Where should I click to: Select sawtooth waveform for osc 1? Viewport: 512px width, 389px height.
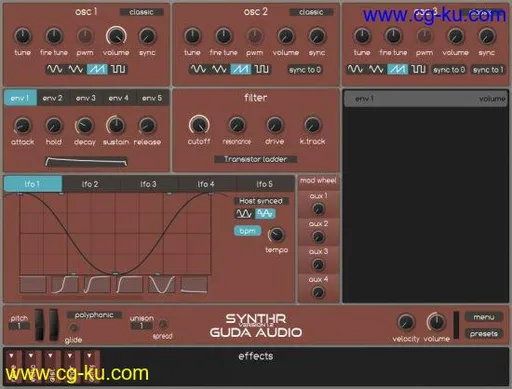[x=97, y=69]
